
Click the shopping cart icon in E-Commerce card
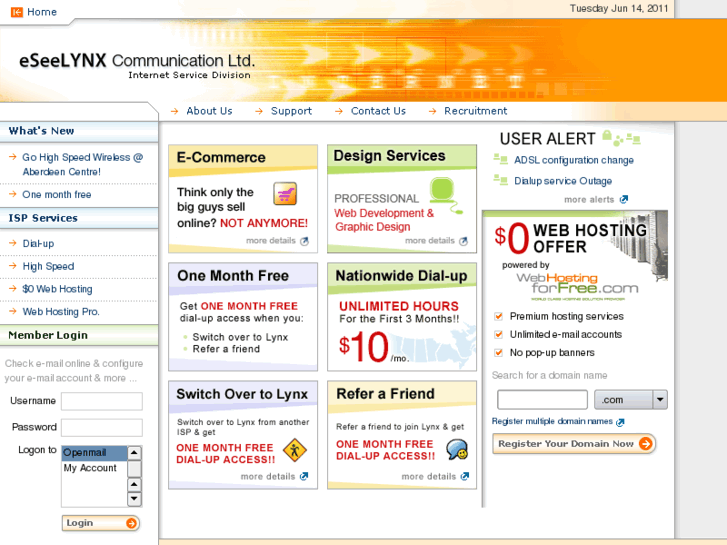pos(285,193)
